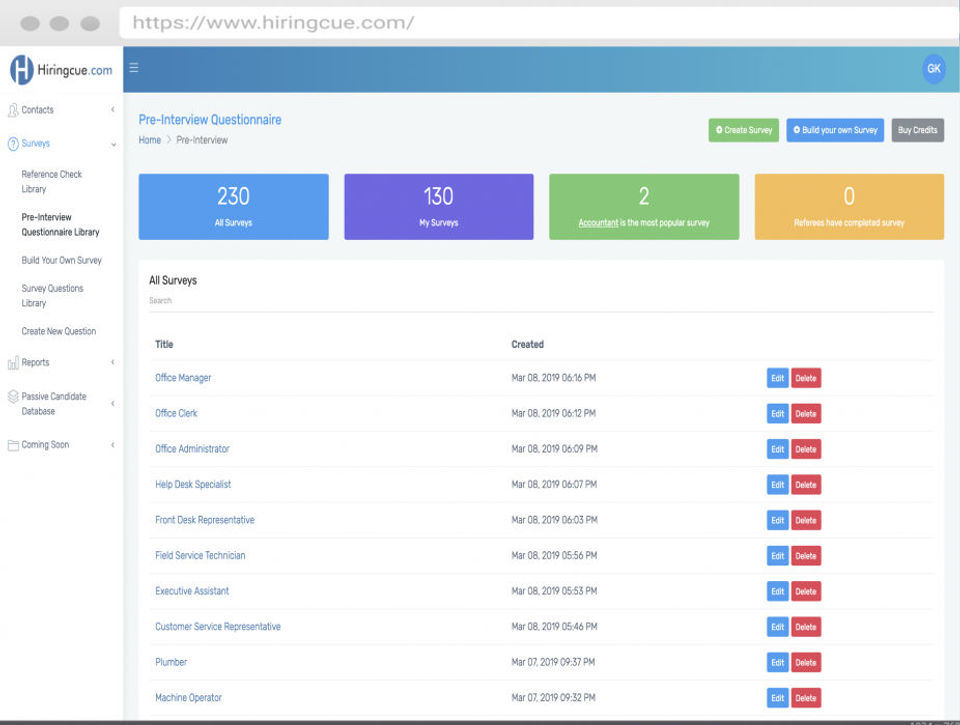Viewport: 960px width, 725px height.
Task: Click the Contacts person icon
Action: 13,110
